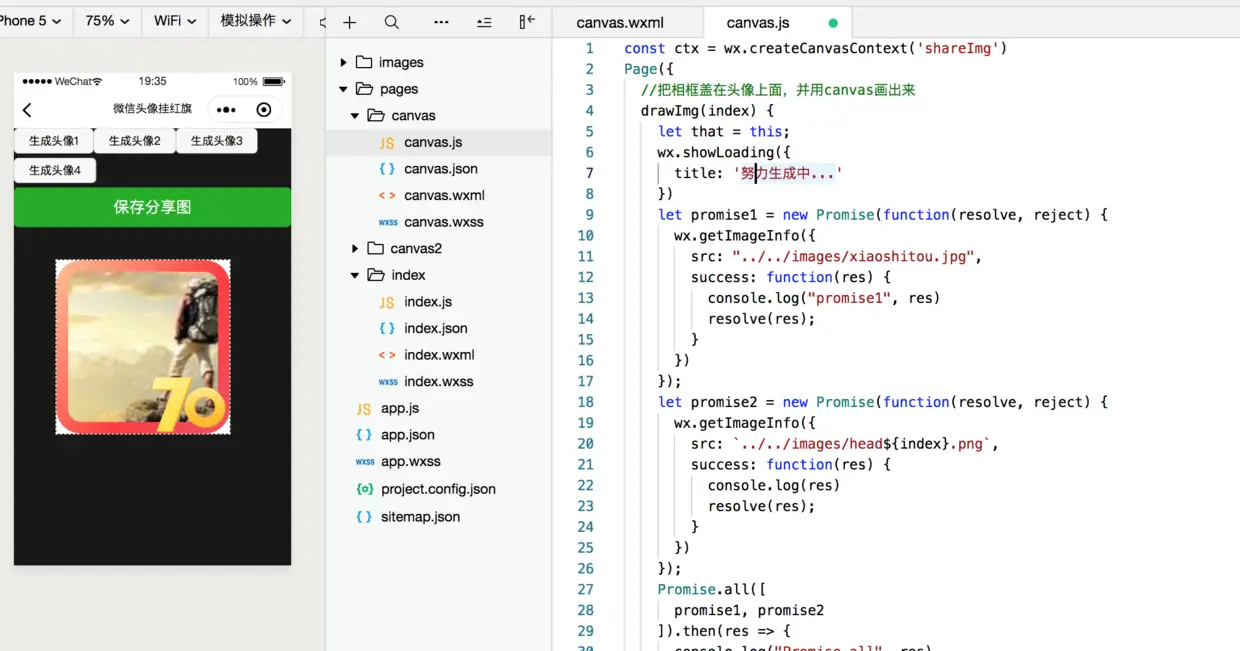This screenshot has width=1240, height=651.
Task: Click the Chinese comment on line 3
Action: pos(778,90)
